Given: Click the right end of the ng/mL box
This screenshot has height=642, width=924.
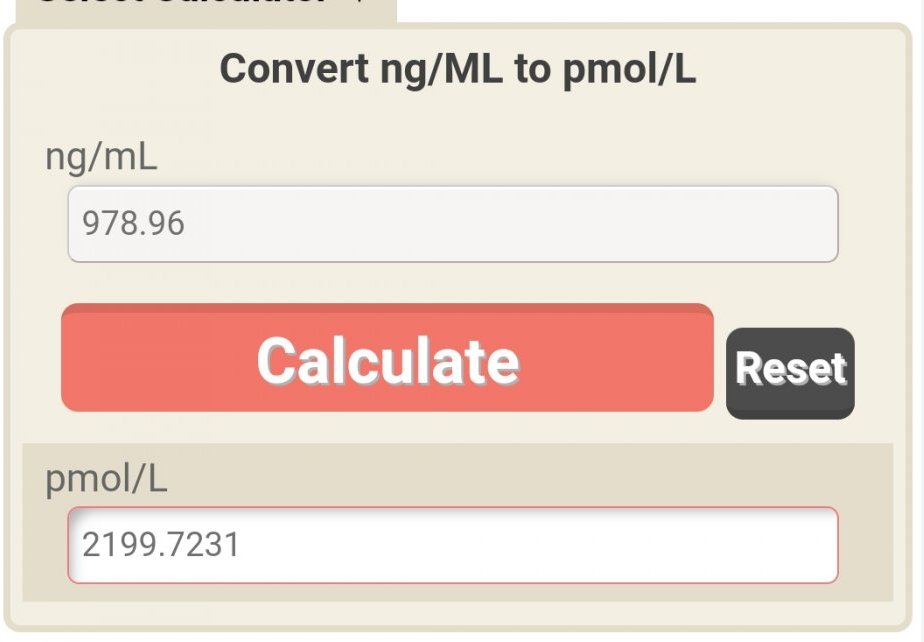Looking at the screenshot, I should tap(815, 224).
